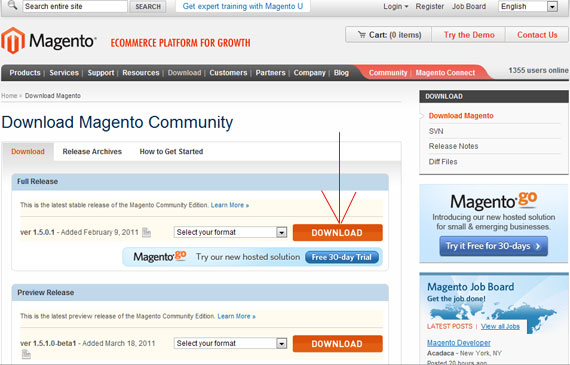Click Try it Free for 30-days button

(x=494, y=246)
